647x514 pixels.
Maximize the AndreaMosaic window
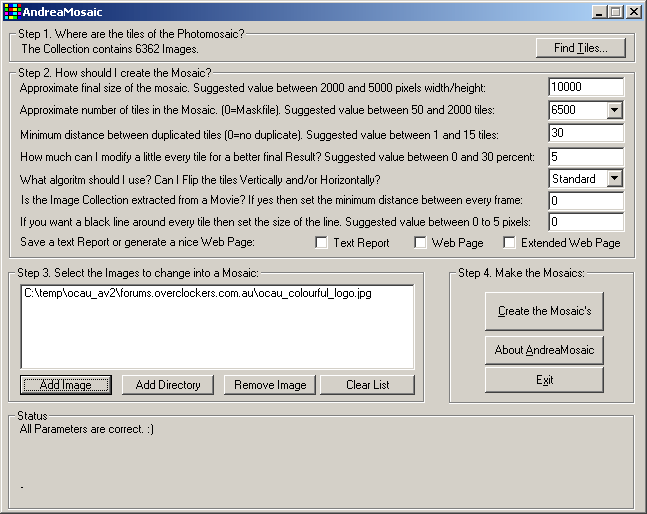pos(615,12)
